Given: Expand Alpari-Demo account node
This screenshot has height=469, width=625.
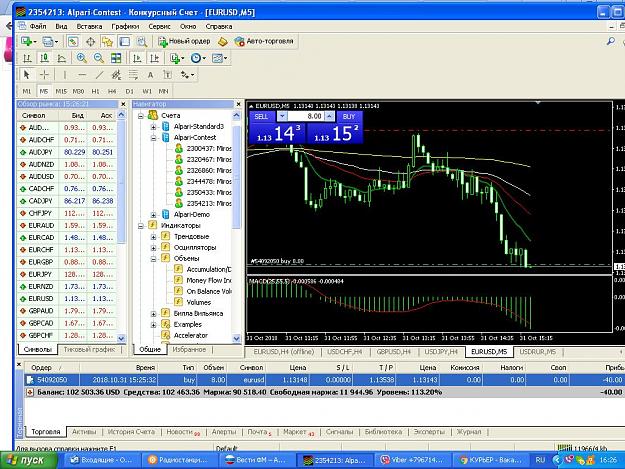Looking at the screenshot, I should point(153,215).
